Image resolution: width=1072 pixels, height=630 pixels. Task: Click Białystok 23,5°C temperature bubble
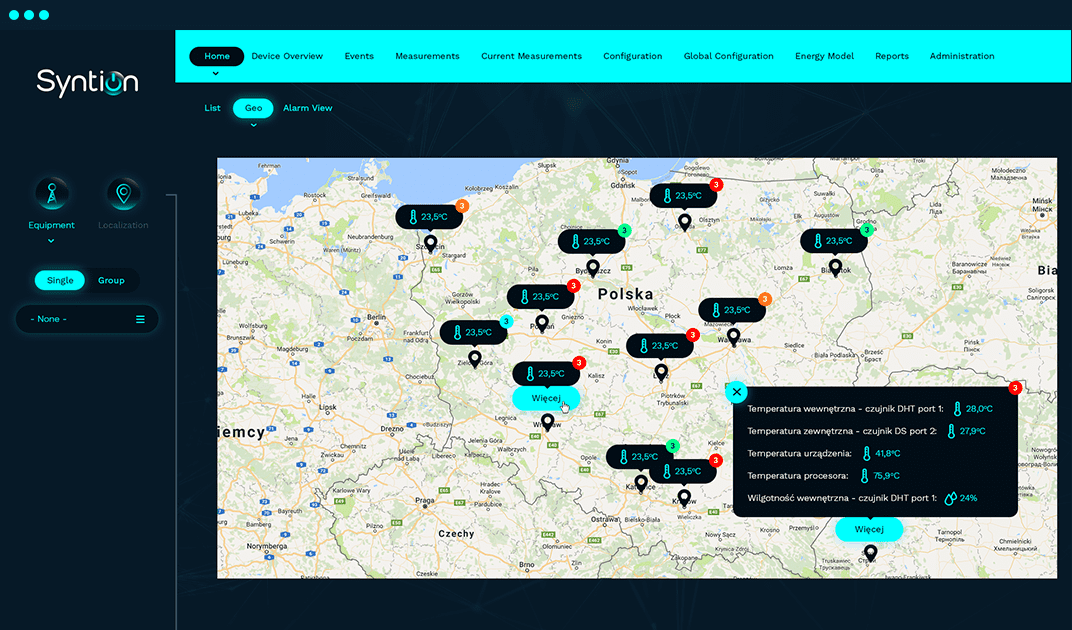point(833,241)
